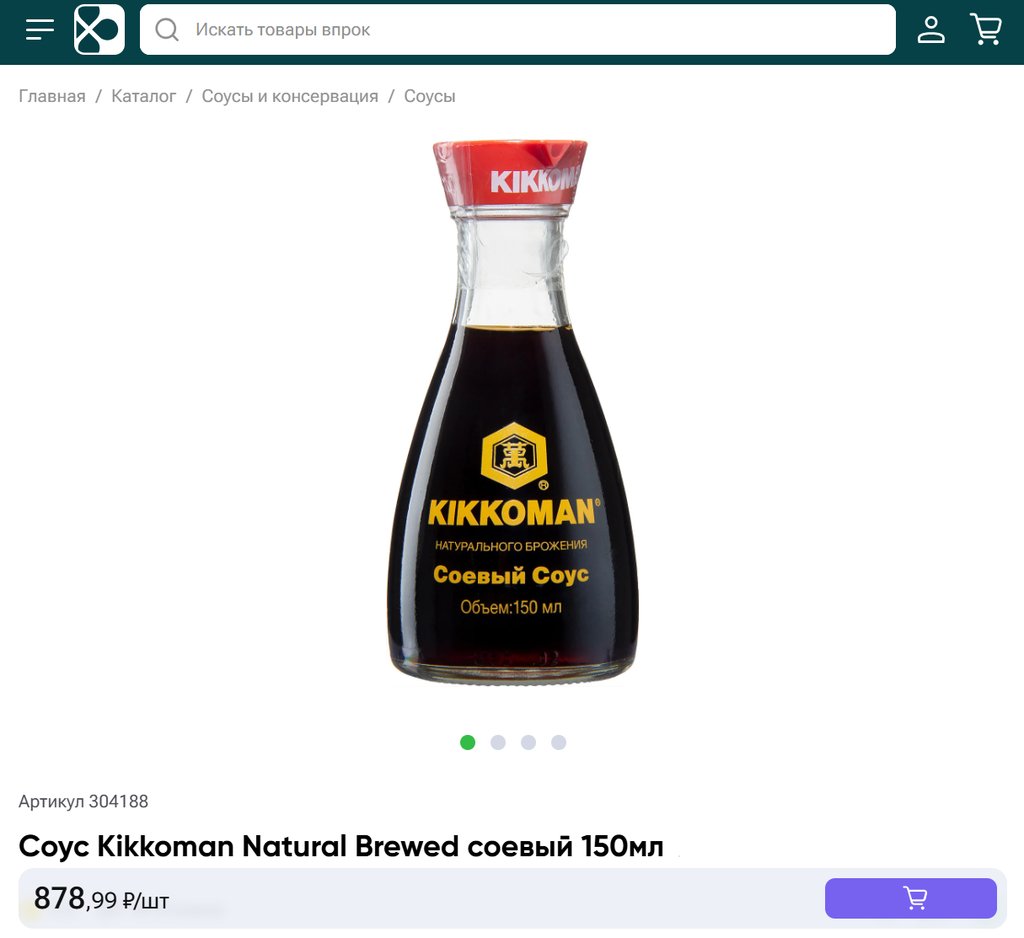Select the second carousel dot
Viewport: 1024px width, 938px height.
(x=498, y=743)
